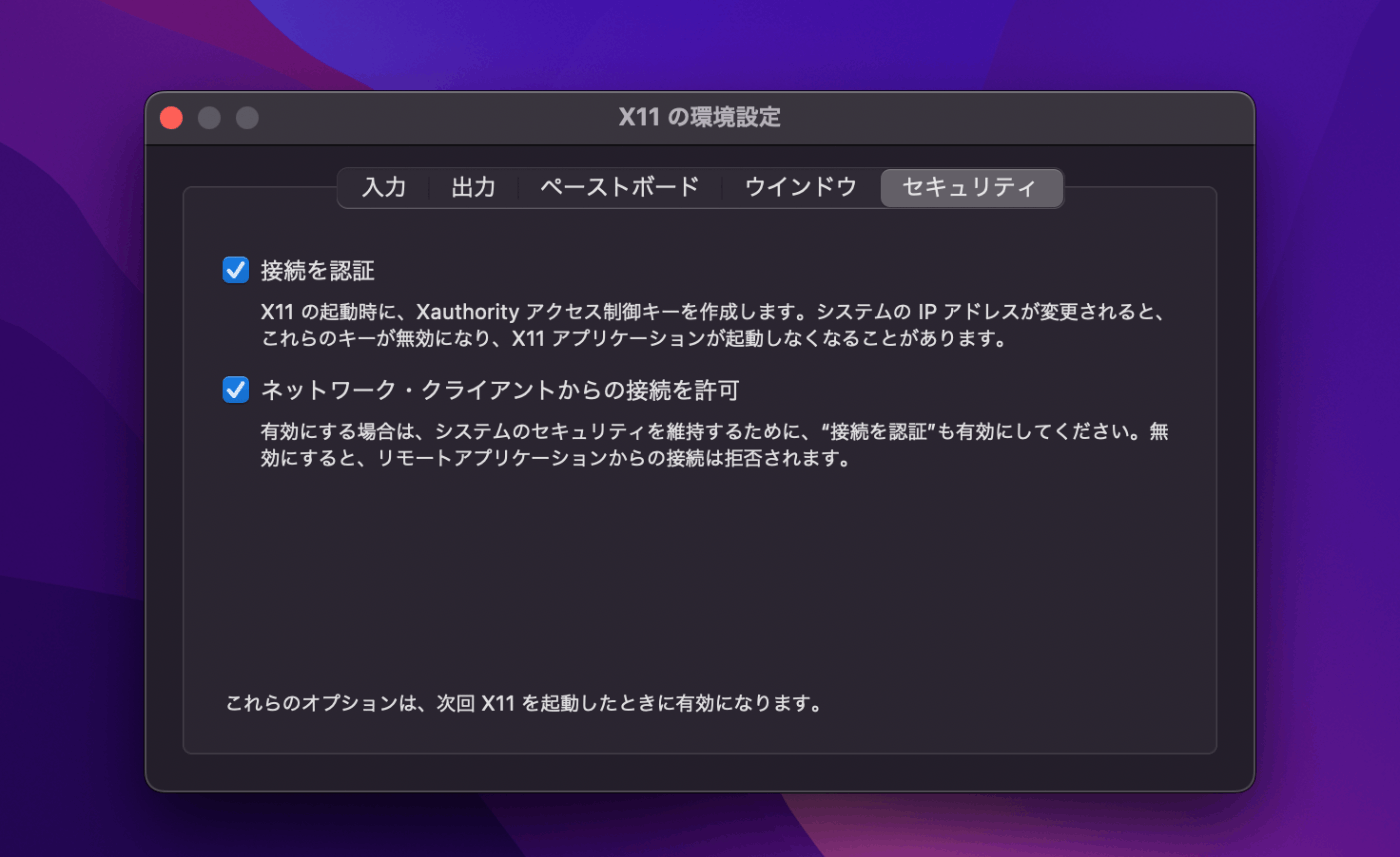Select the ペーストボード tab

point(619,188)
